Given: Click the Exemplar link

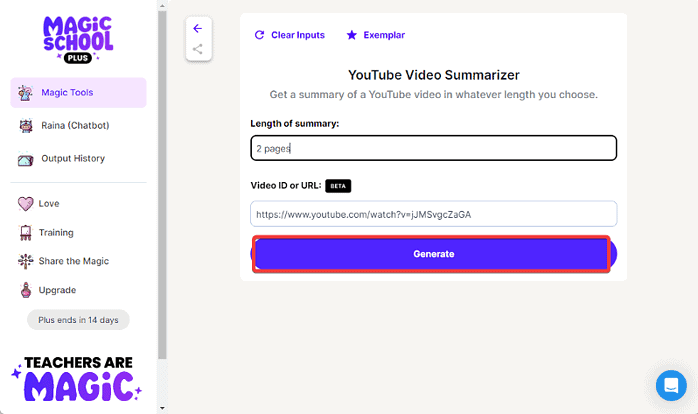Looking at the screenshot, I should 385,35.
